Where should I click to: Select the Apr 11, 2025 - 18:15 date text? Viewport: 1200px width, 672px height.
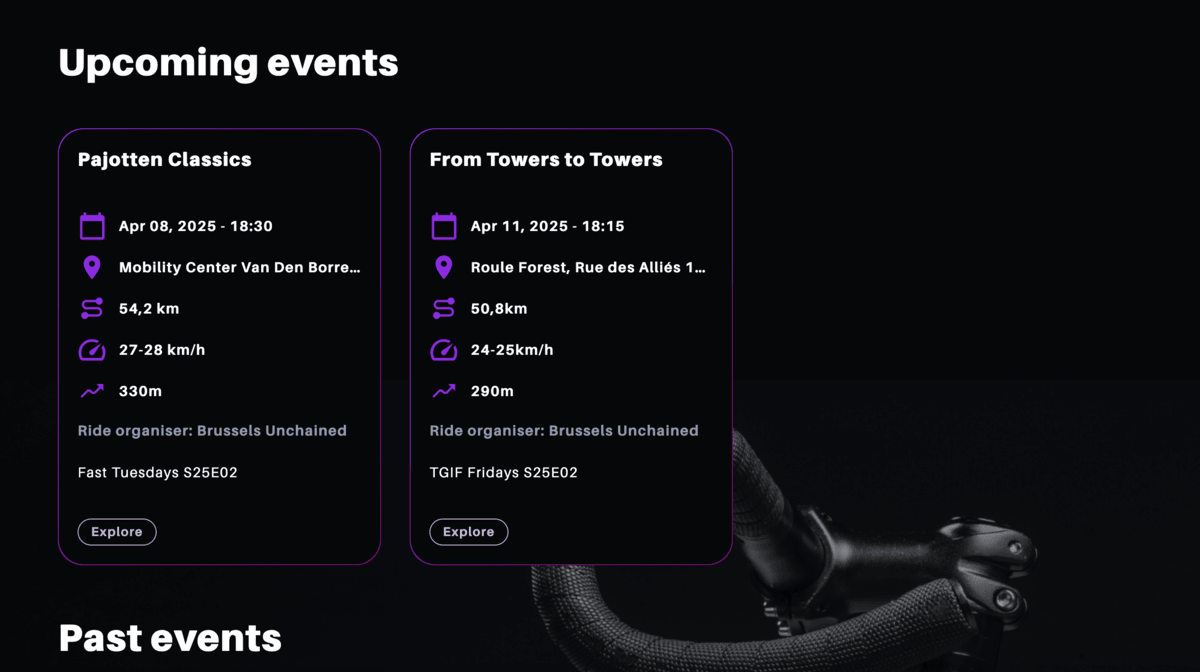pyautogui.click(x=548, y=226)
